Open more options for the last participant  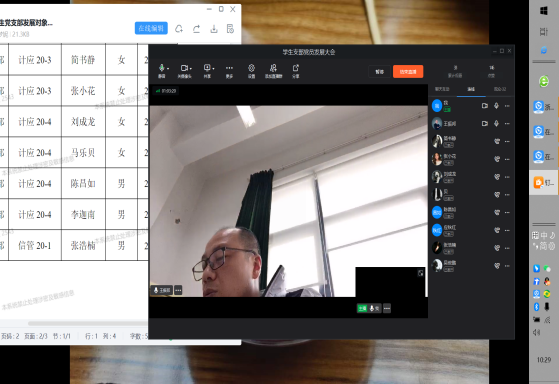click(x=507, y=266)
